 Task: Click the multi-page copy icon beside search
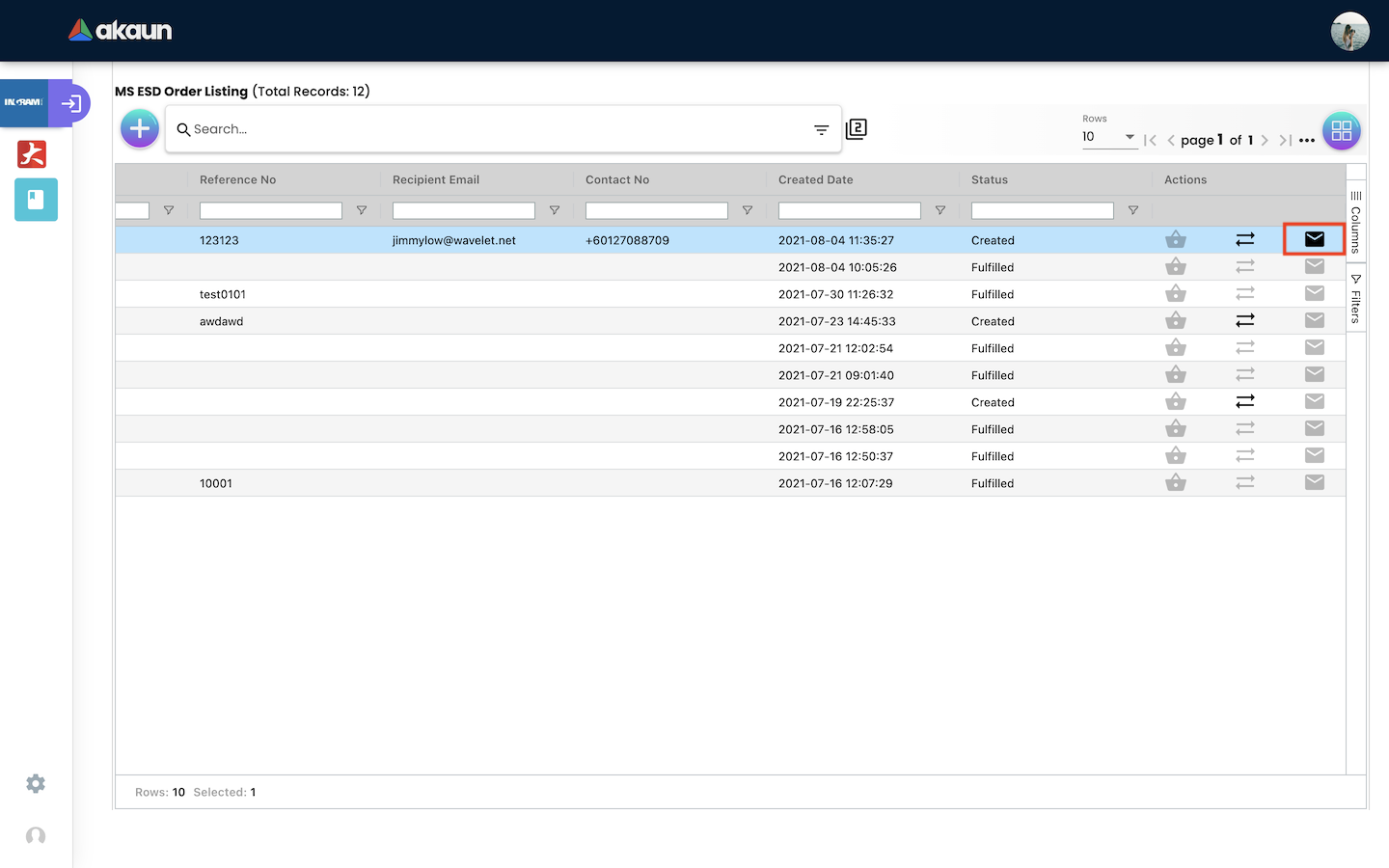(856, 129)
